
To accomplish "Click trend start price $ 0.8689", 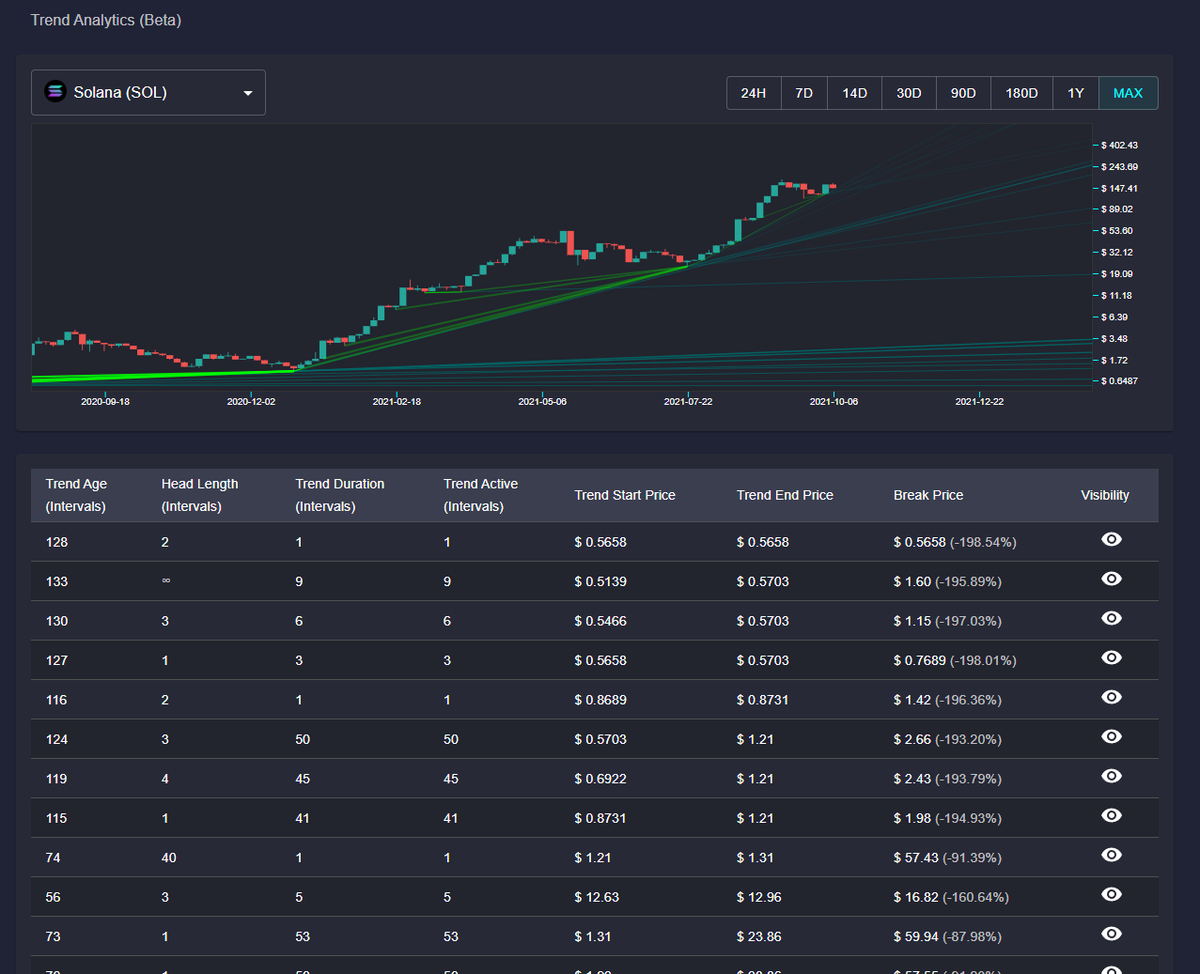I will 600,700.
